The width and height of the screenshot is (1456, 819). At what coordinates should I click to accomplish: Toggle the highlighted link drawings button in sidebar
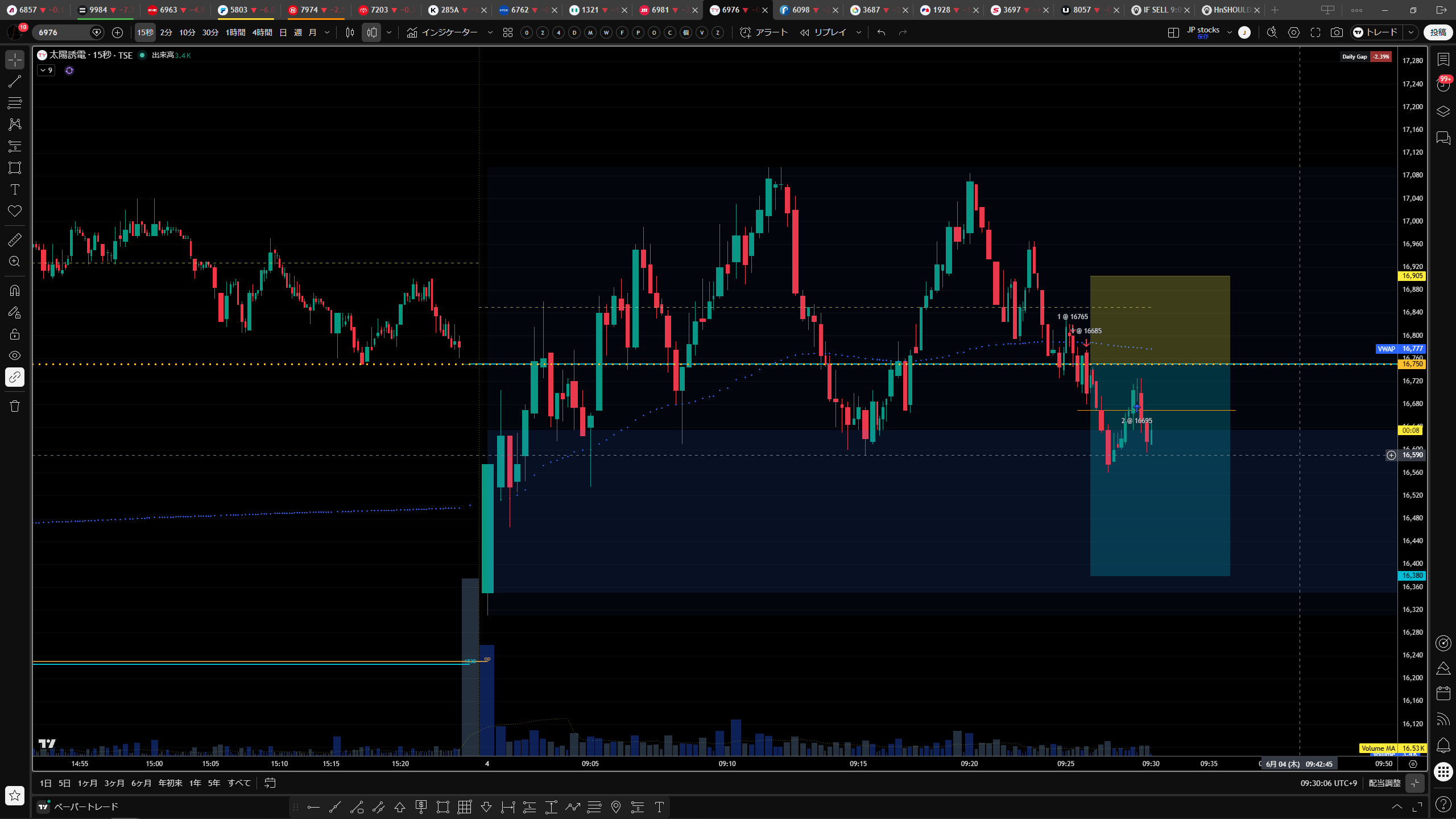click(x=15, y=377)
